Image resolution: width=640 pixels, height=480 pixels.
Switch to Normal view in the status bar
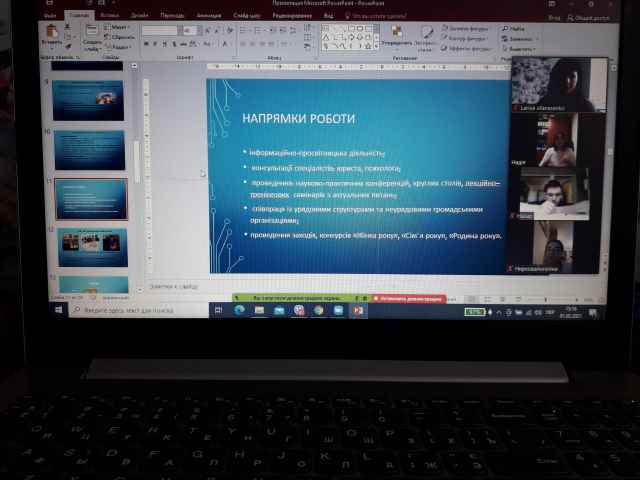click(471, 299)
